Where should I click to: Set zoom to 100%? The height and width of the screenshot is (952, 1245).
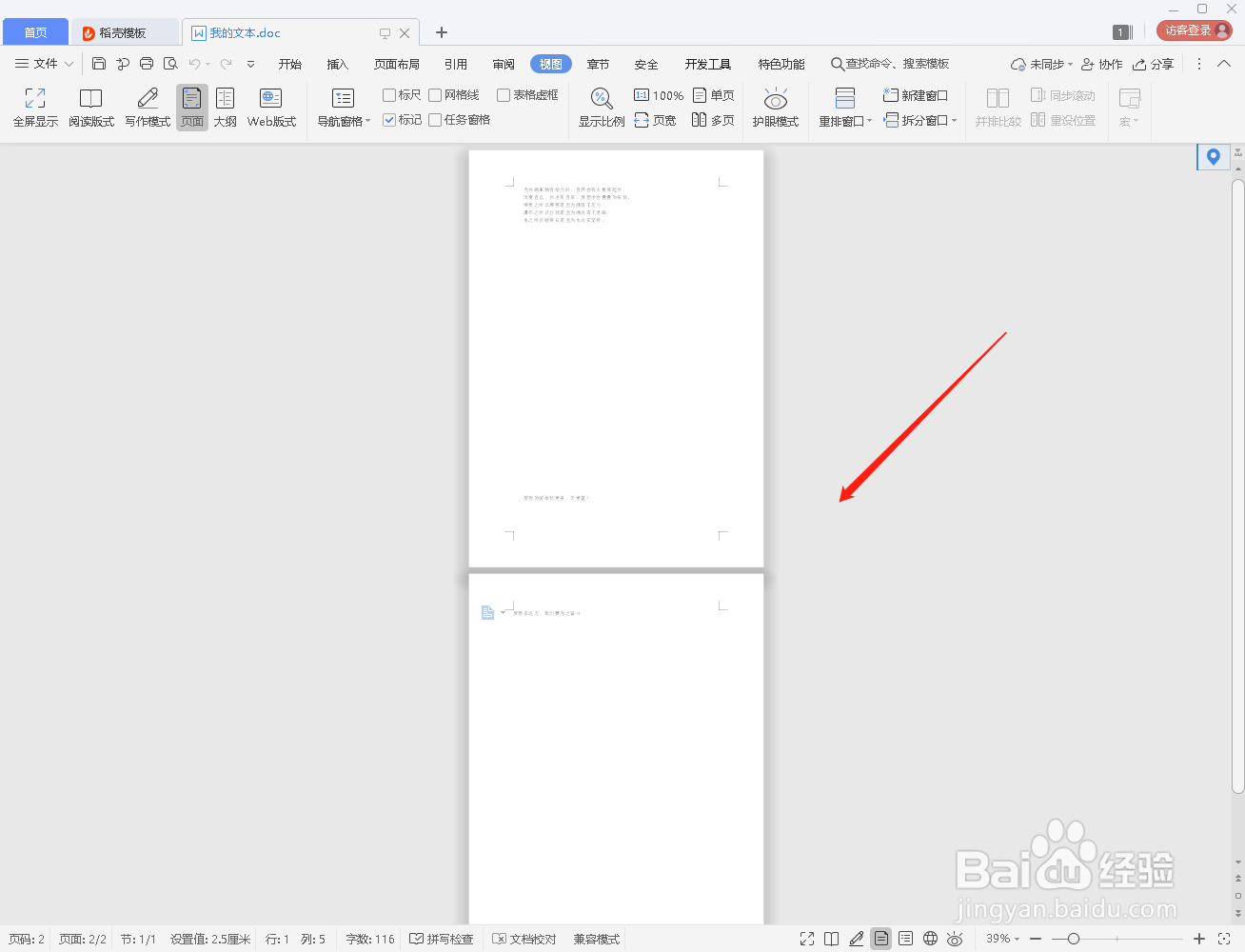(659, 95)
